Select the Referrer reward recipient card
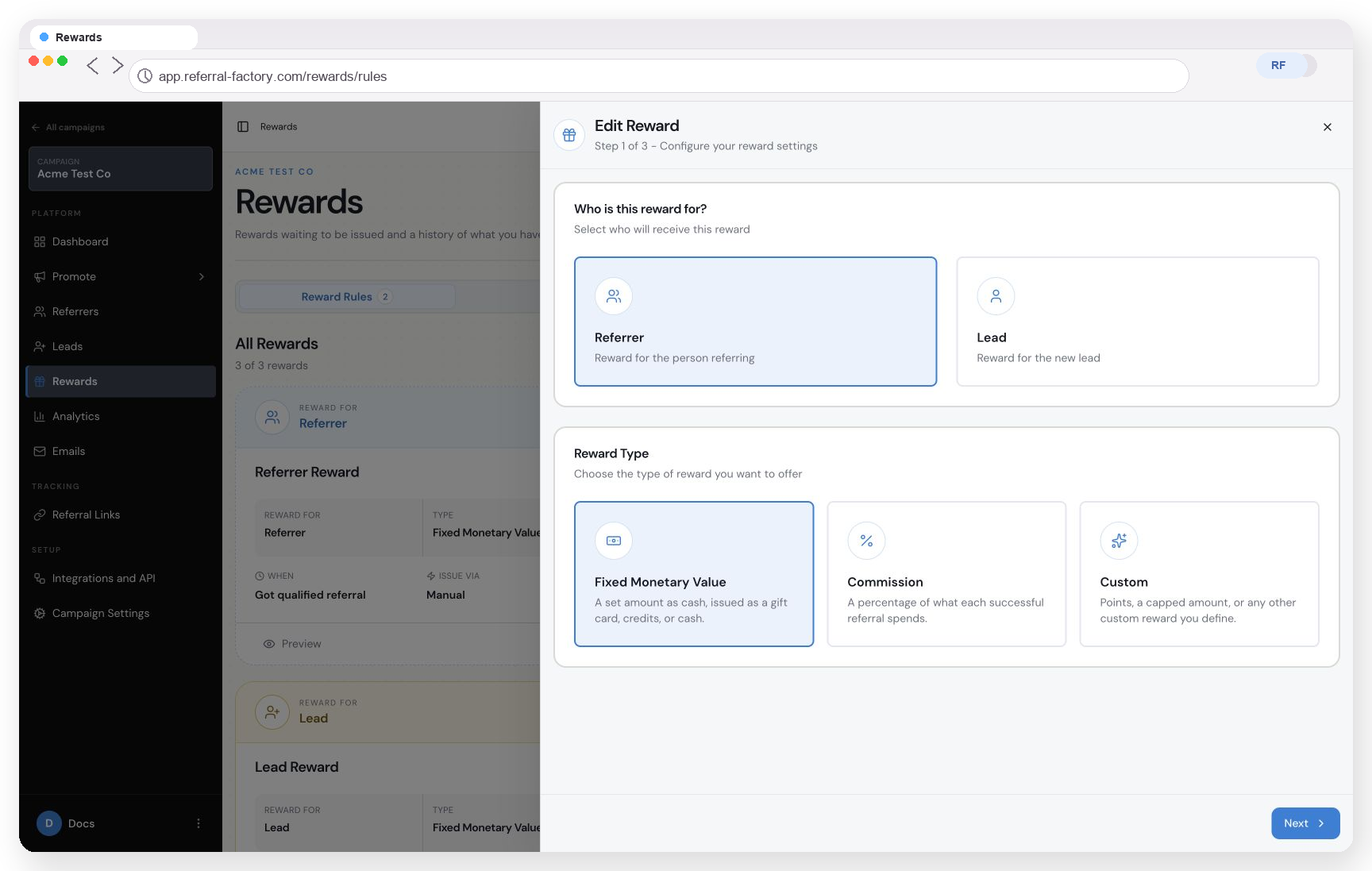 [755, 322]
